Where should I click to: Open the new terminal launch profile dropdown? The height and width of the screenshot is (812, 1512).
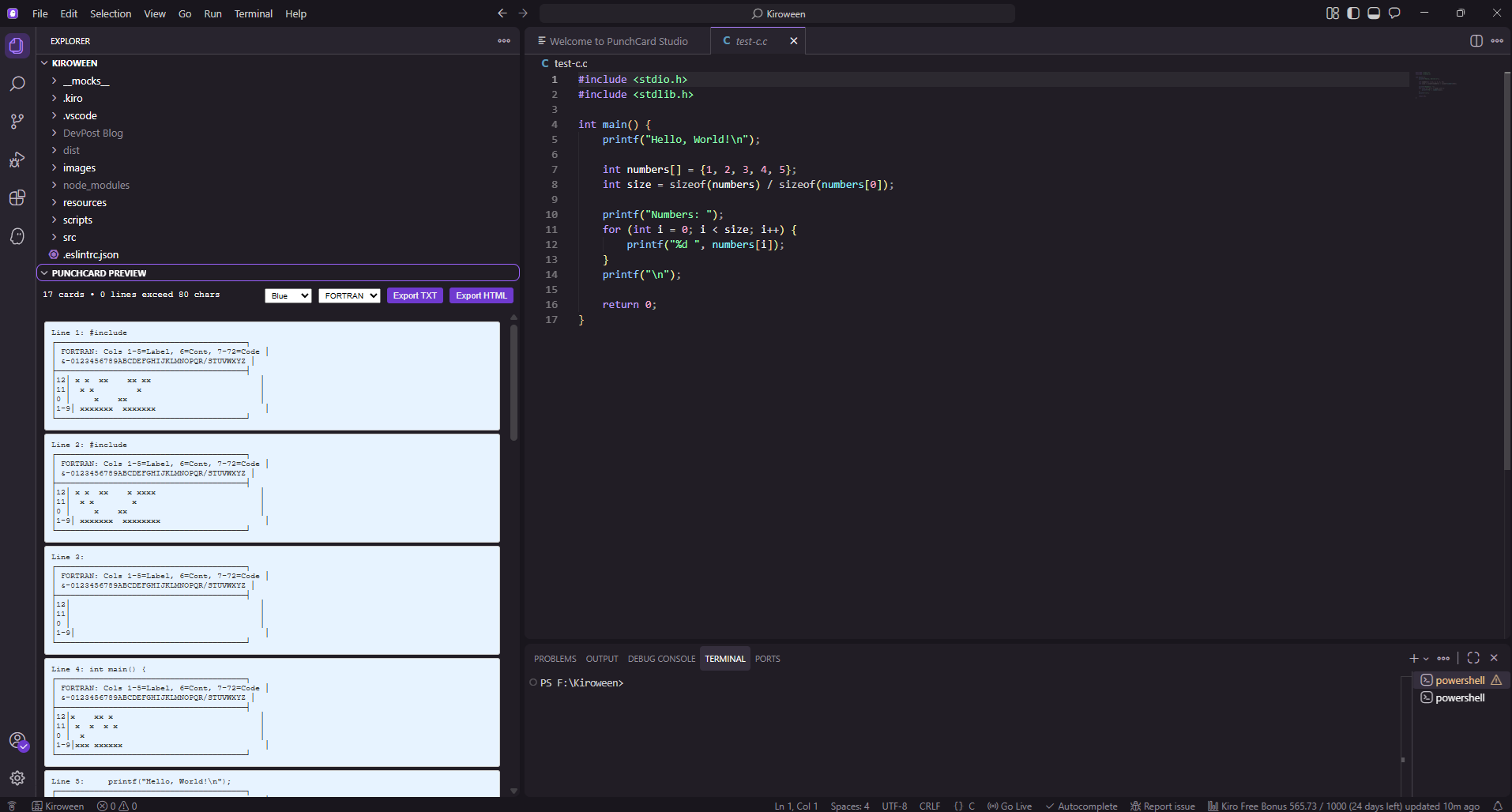1426,659
